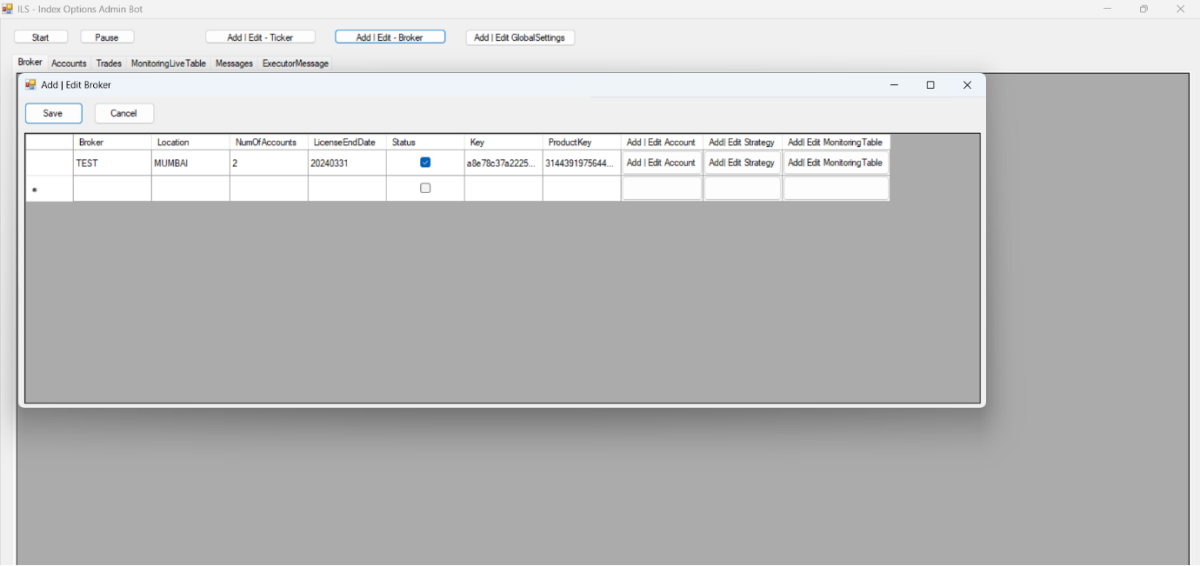Click the empty strategy button in new row
Viewport: 1200px width, 566px height.
click(742, 188)
